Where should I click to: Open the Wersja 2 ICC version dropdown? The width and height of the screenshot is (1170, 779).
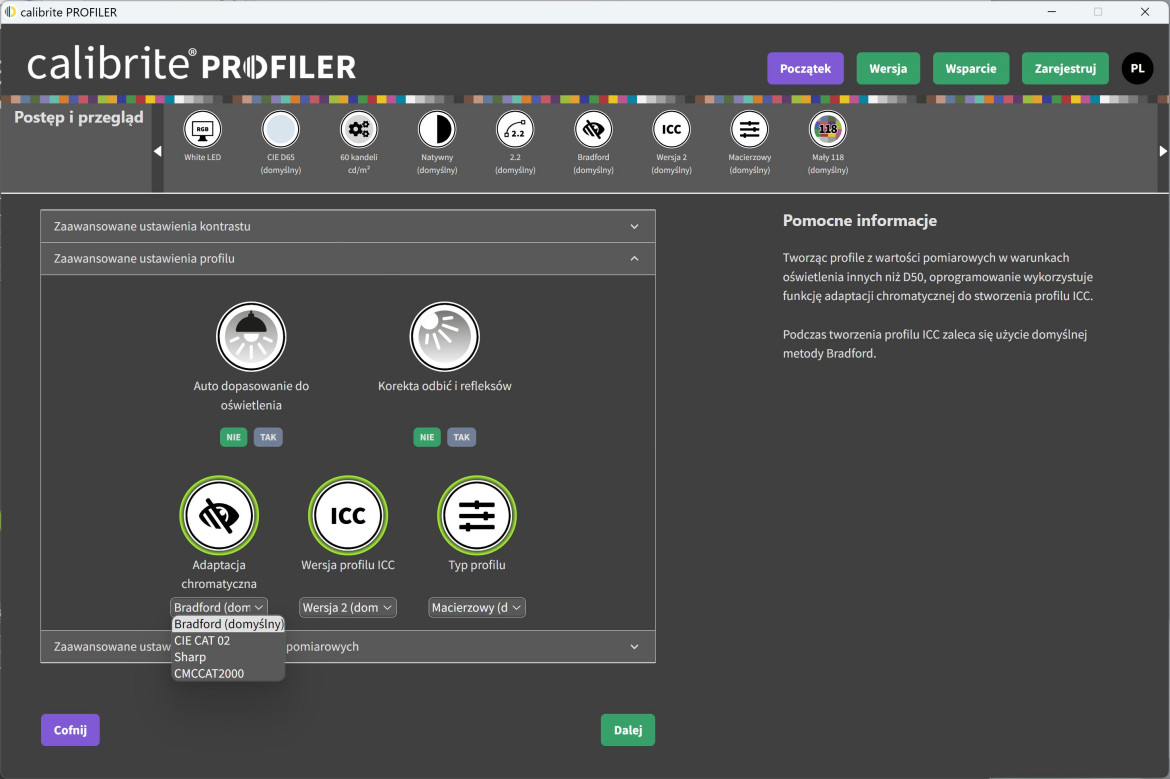coord(348,607)
